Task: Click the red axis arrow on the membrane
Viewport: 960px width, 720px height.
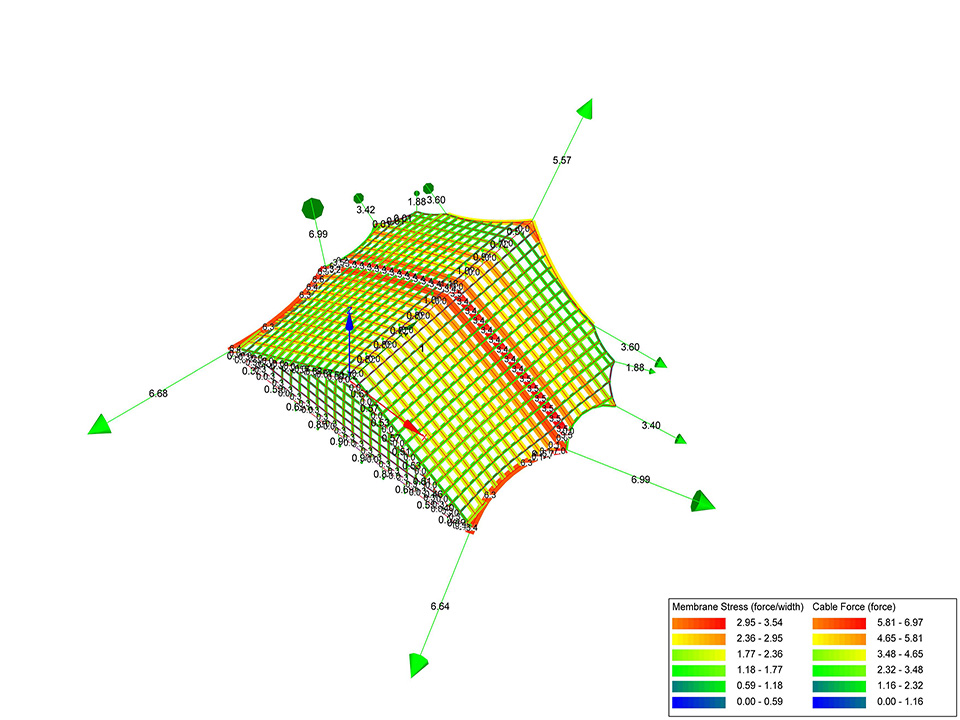Action: click(x=414, y=432)
